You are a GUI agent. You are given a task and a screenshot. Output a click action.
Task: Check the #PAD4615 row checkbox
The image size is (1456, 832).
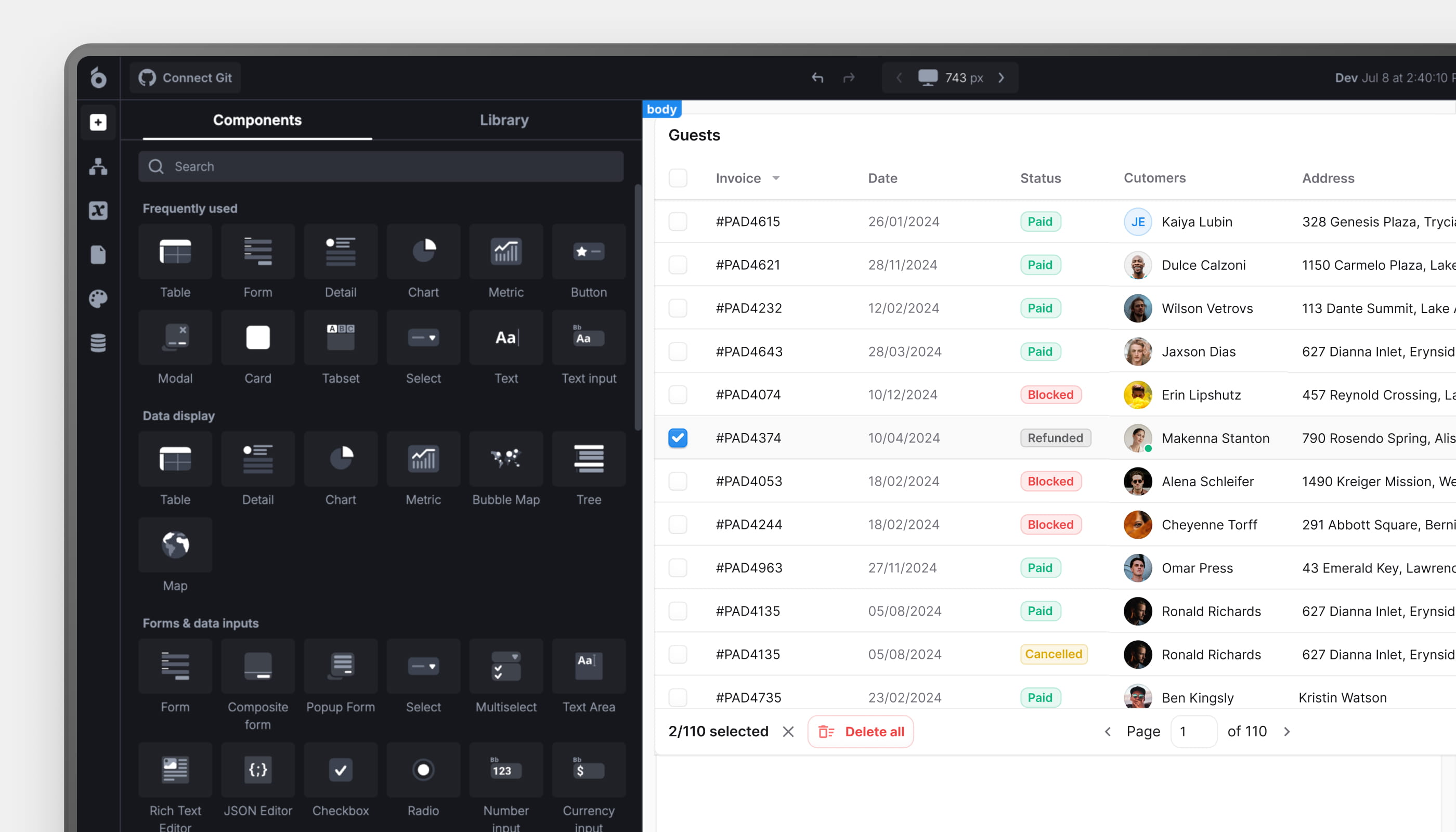click(x=678, y=222)
